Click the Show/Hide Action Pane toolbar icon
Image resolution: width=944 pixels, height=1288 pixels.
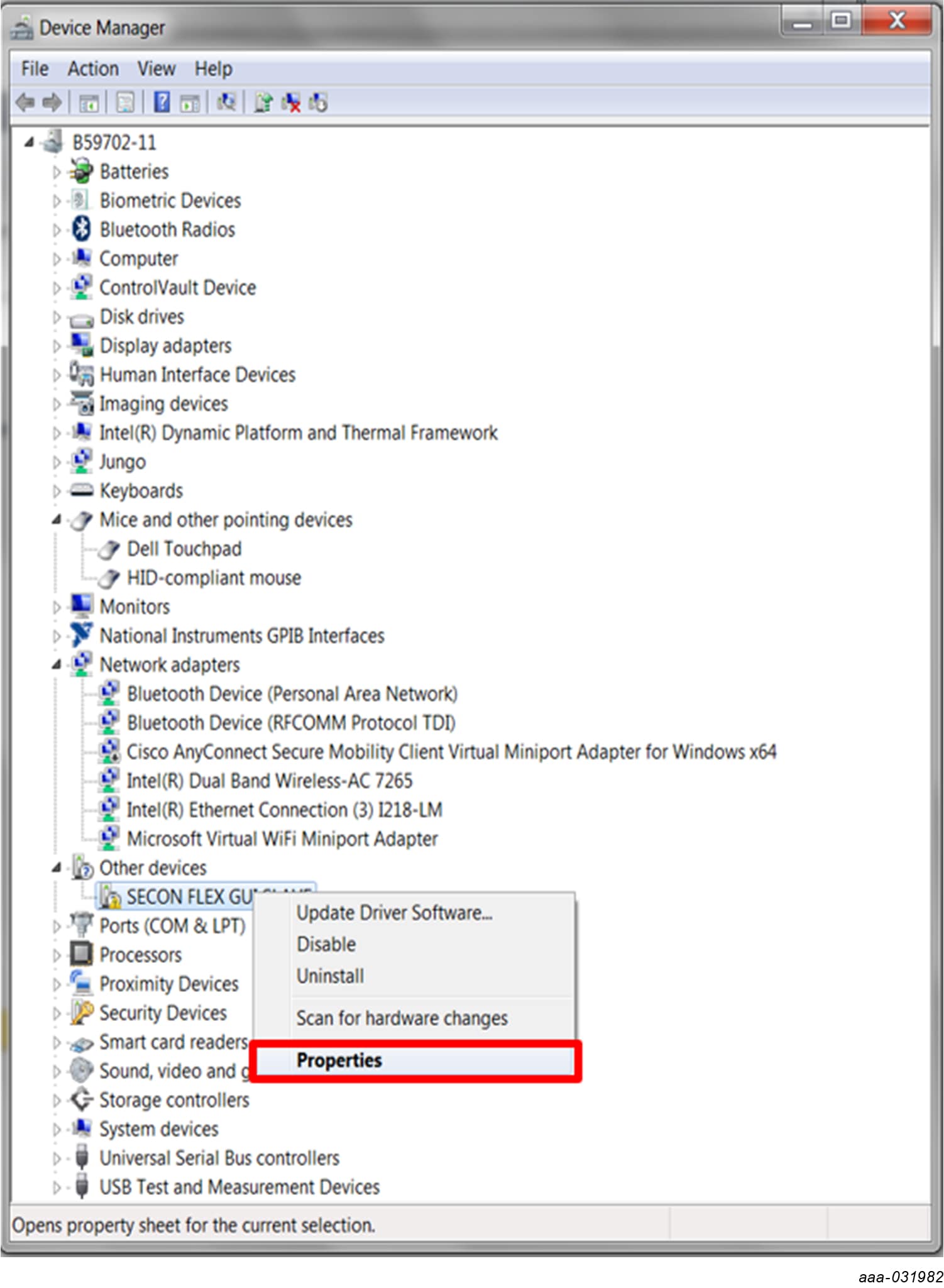(189, 103)
